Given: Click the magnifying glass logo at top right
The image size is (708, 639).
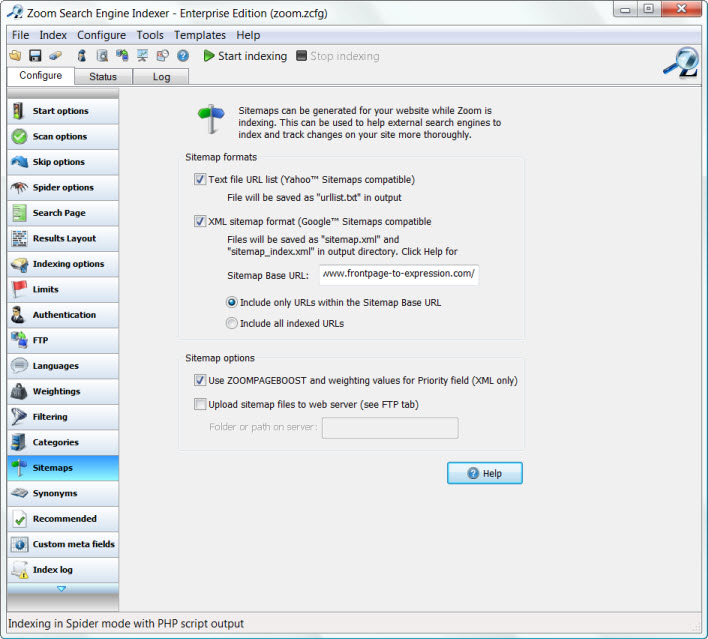Looking at the screenshot, I should click(x=681, y=63).
